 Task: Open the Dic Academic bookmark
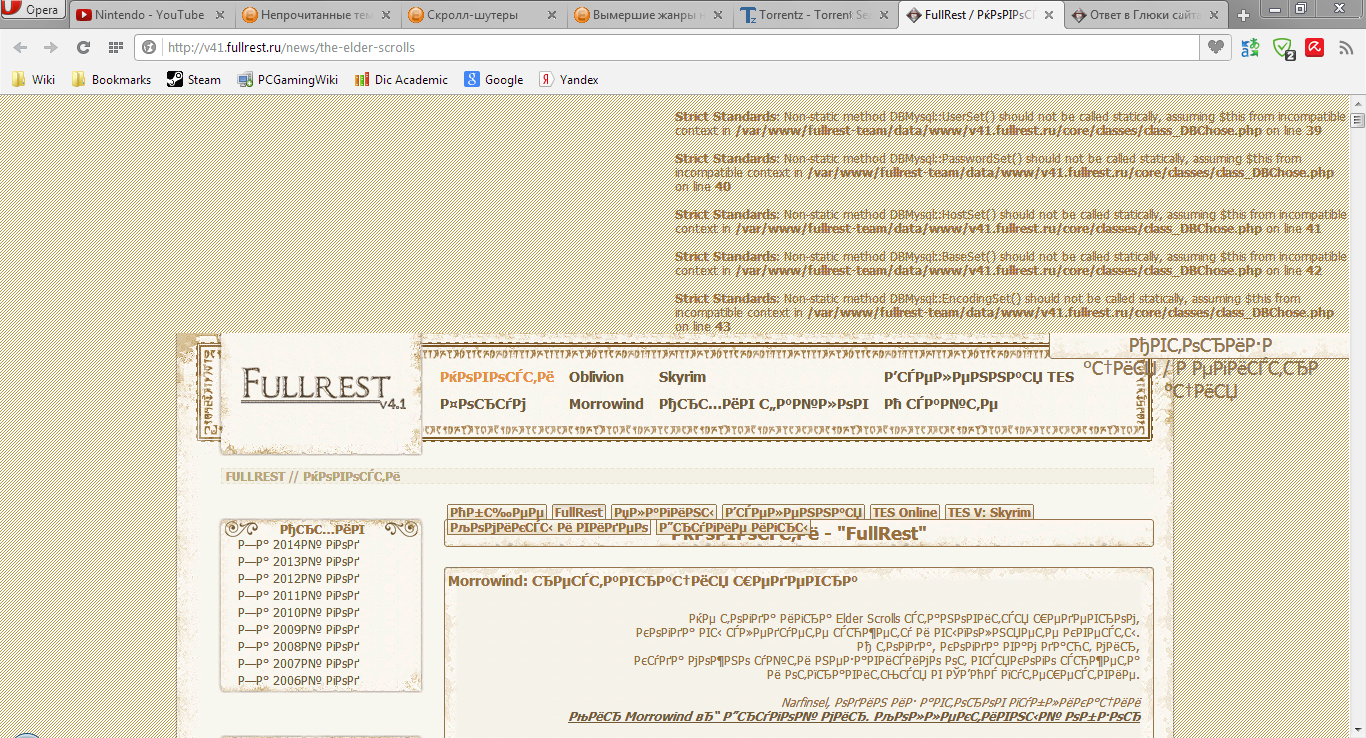pos(401,79)
